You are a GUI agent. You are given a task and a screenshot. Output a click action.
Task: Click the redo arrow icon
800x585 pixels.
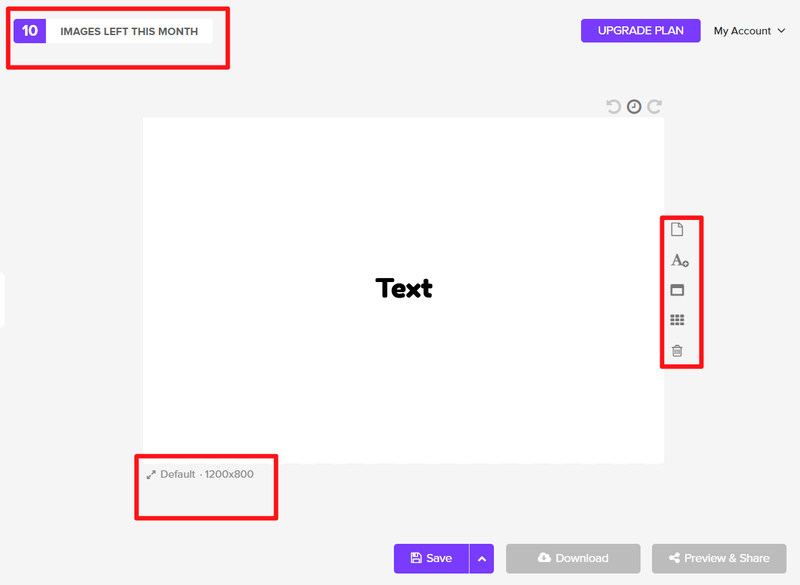[654, 107]
